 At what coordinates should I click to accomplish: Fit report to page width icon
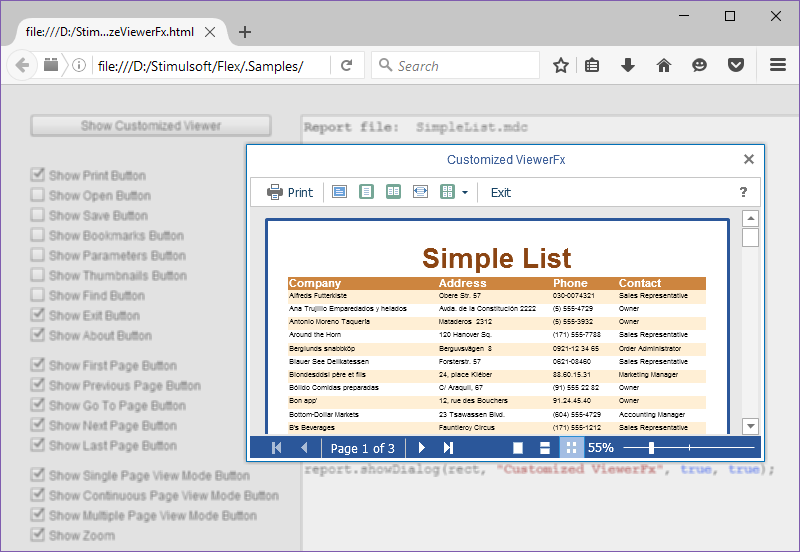[x=421, y=192]
